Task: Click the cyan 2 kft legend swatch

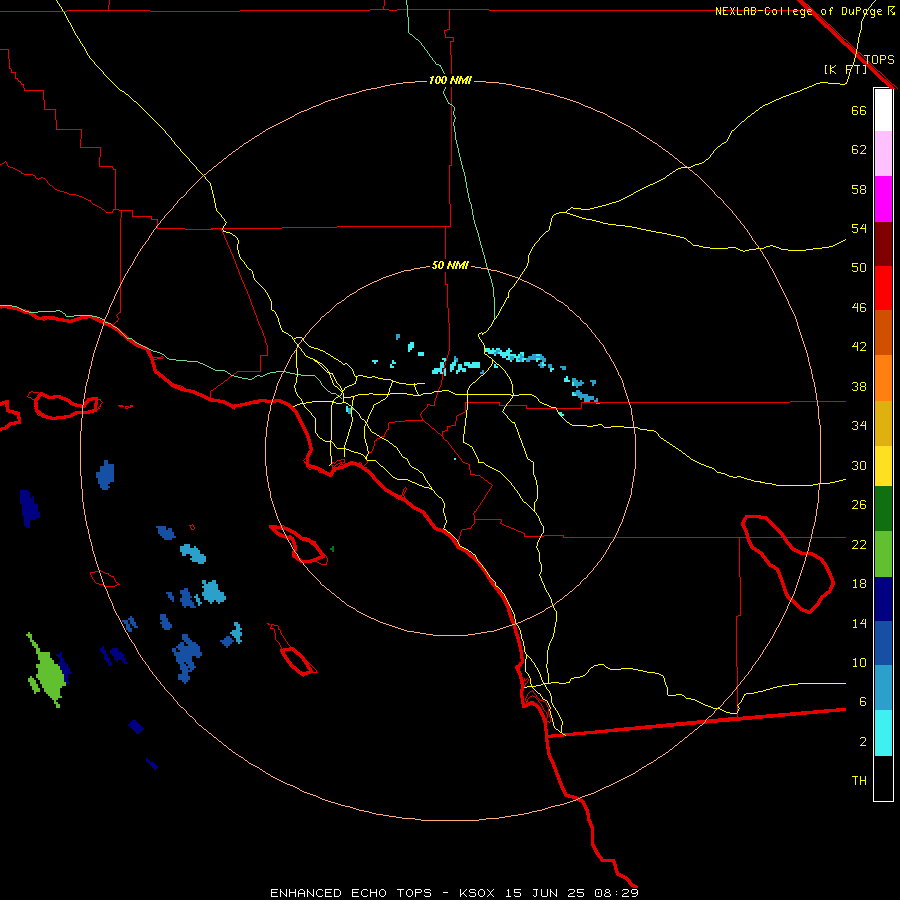Action: tap(883, 733)
